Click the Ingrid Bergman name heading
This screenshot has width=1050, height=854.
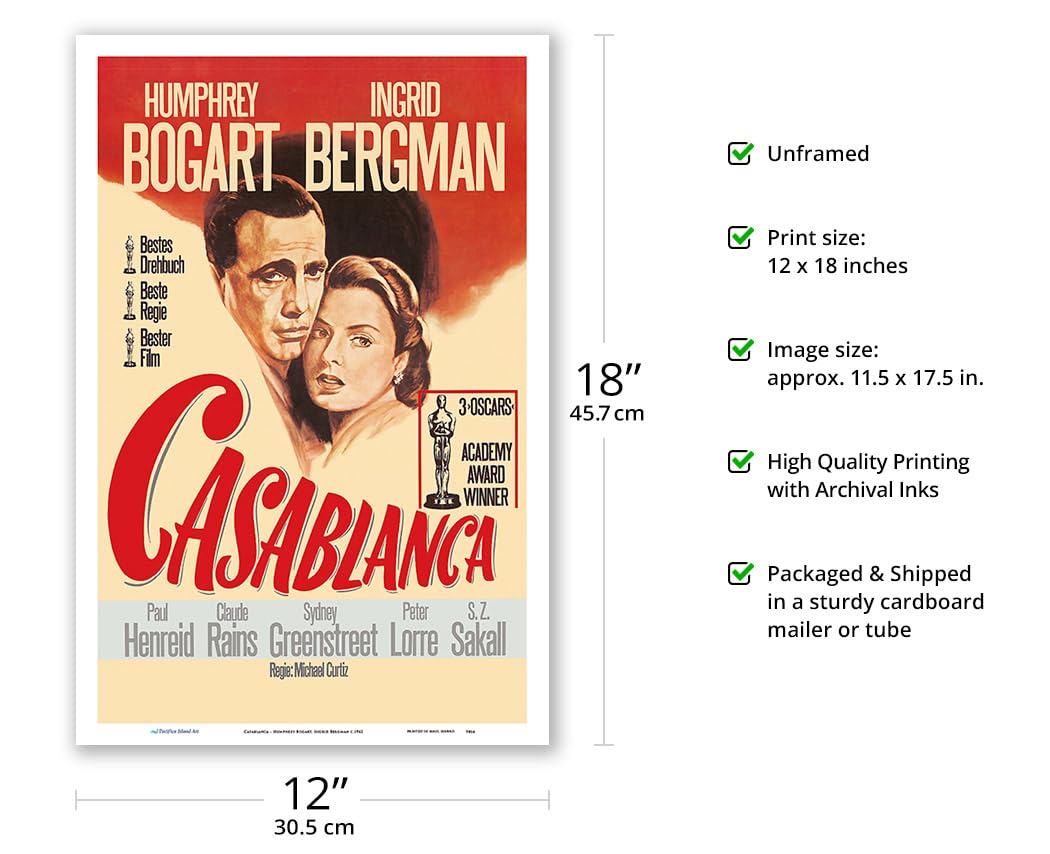click(x=405, y=139)
